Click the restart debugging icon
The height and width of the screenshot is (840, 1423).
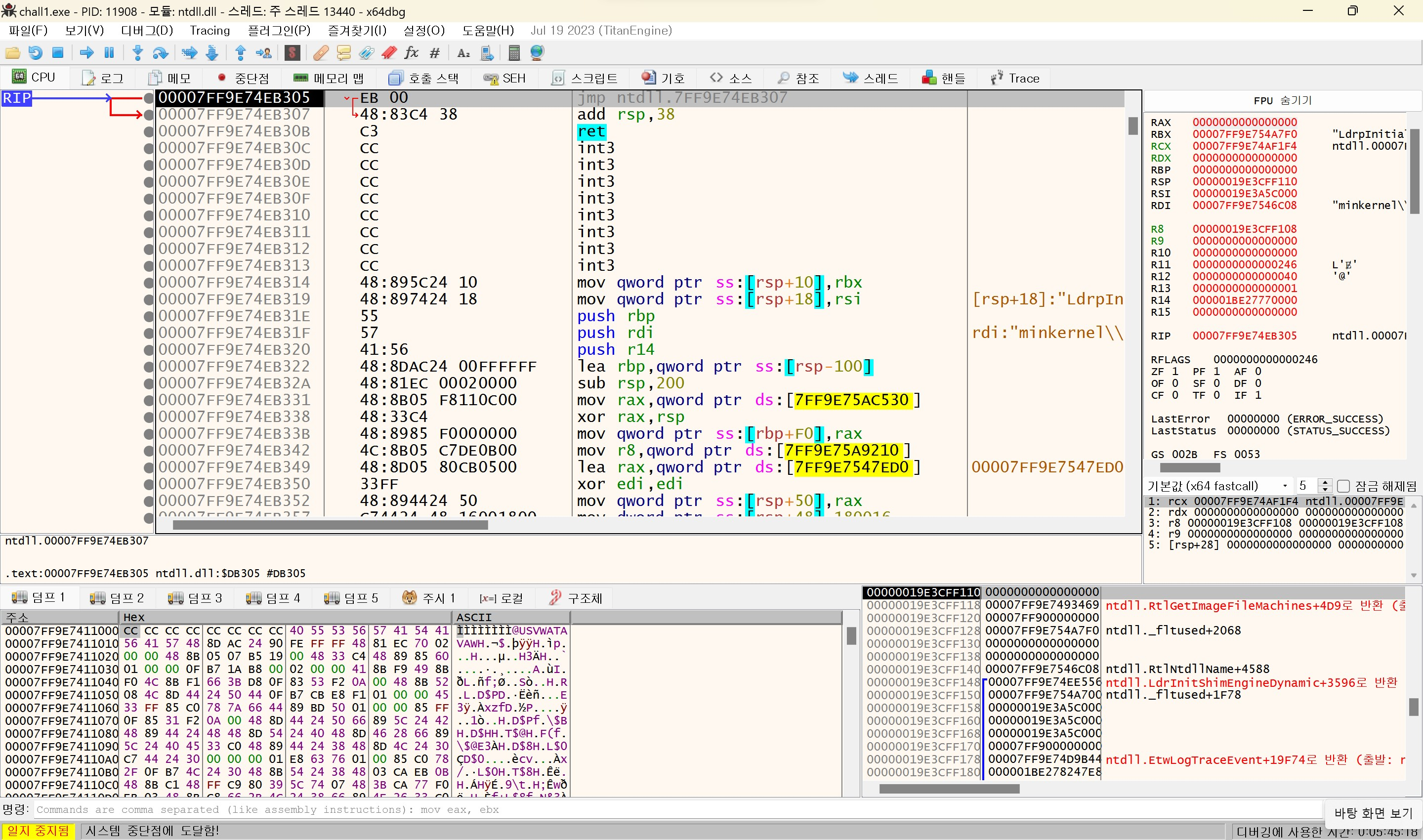(x=35, y=53)
